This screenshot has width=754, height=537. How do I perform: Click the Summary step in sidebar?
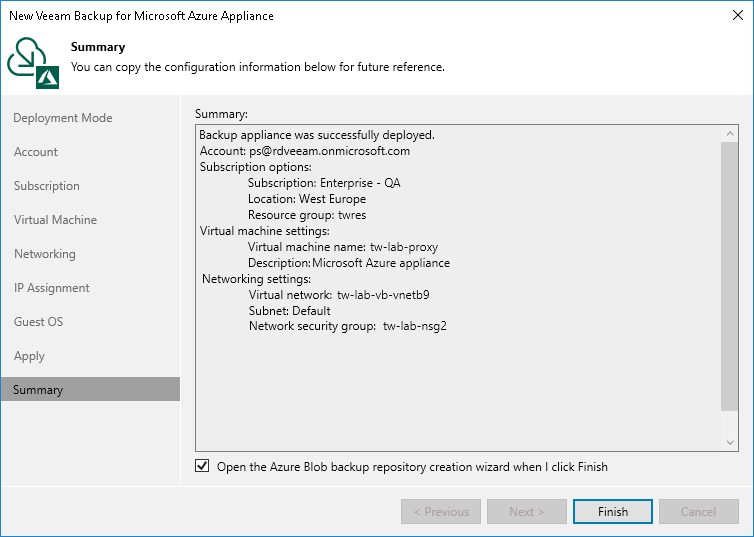coord(38,390)
